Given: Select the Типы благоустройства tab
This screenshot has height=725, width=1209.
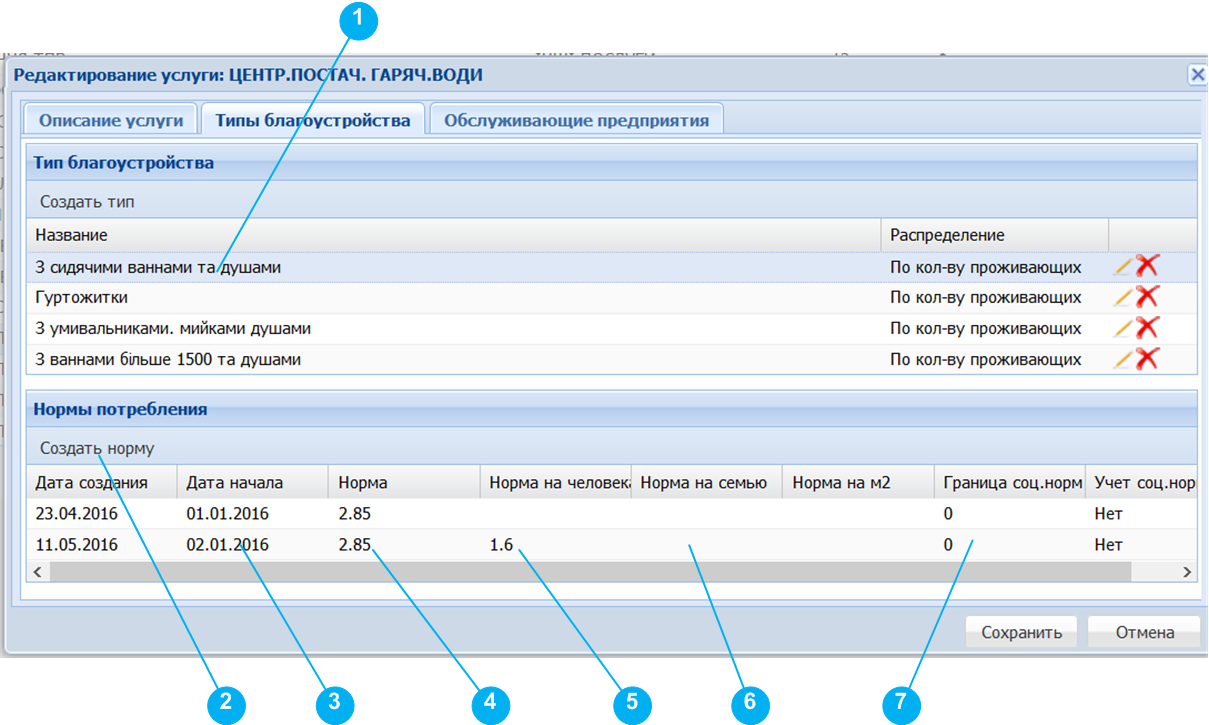Looking at the screenshot, I should click(x=313, y=120).
